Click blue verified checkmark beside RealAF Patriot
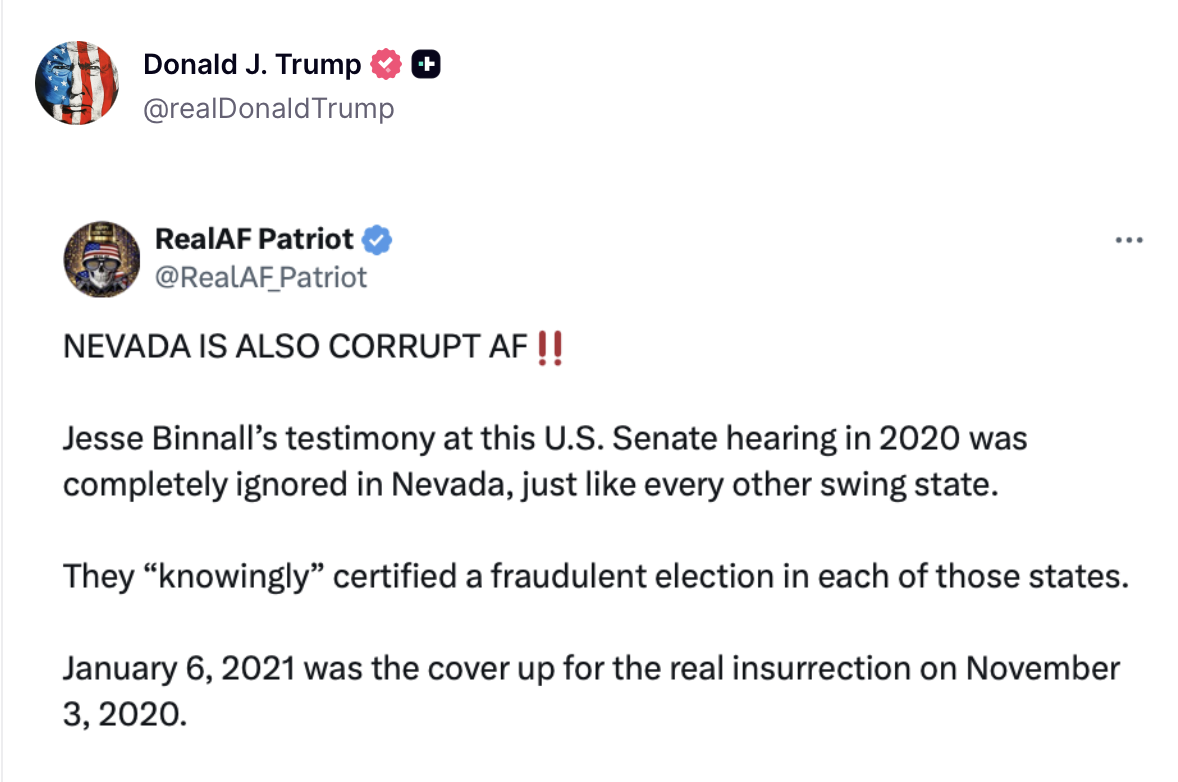The image size is (1178, 782). (377, 240)
